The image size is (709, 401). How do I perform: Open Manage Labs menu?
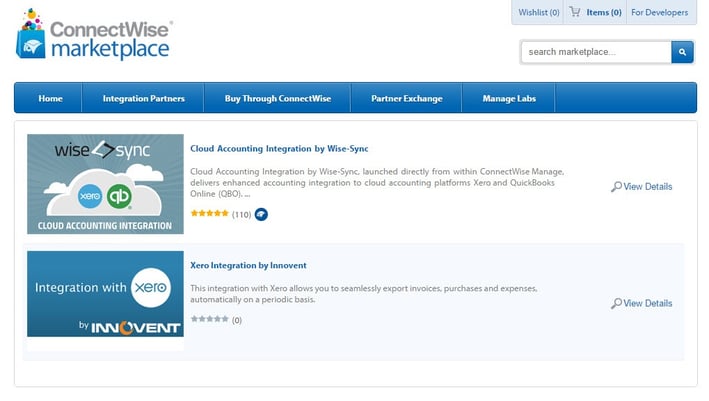tap(509, 98)
